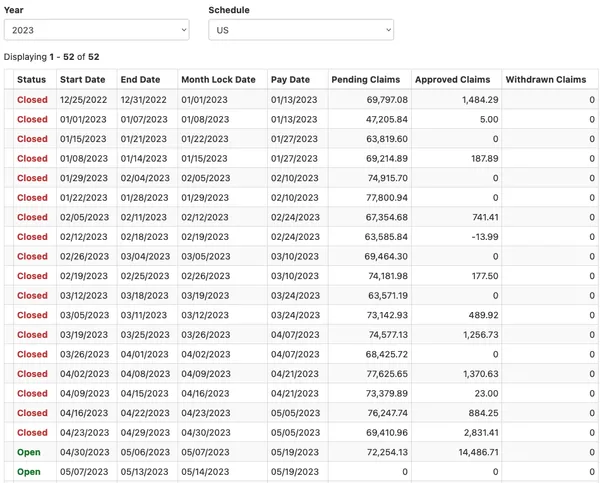Click pay date 05/19/2023 in 04/30/2023 row
Screen dimensions: 600x483
295,452
